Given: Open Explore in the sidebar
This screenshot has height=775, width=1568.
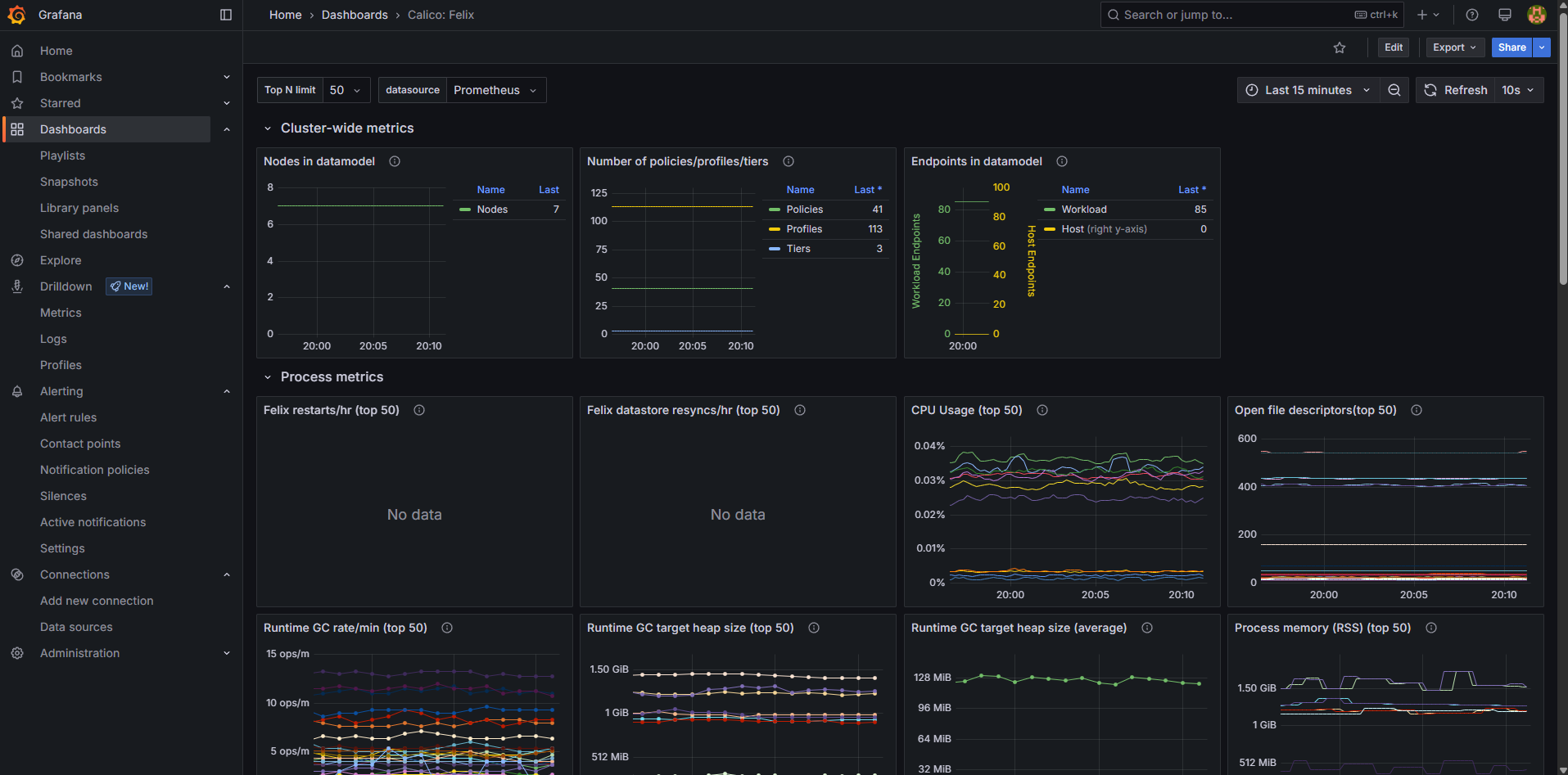Looking at the screenshot, I should [x=61, y=260].
